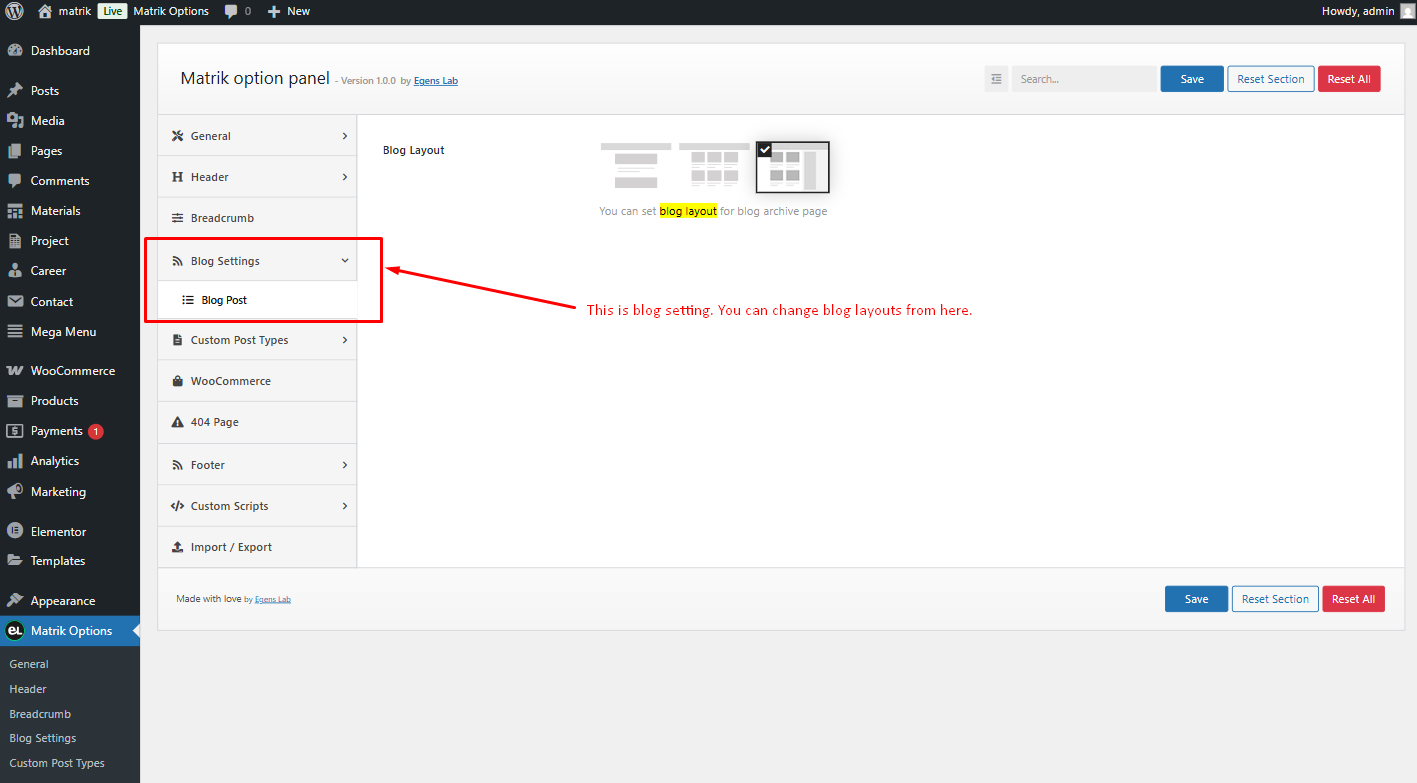Viewport: 1417px width, 783px height.
Task: Click the Appearance paintbrush icon
Action: 15,601
